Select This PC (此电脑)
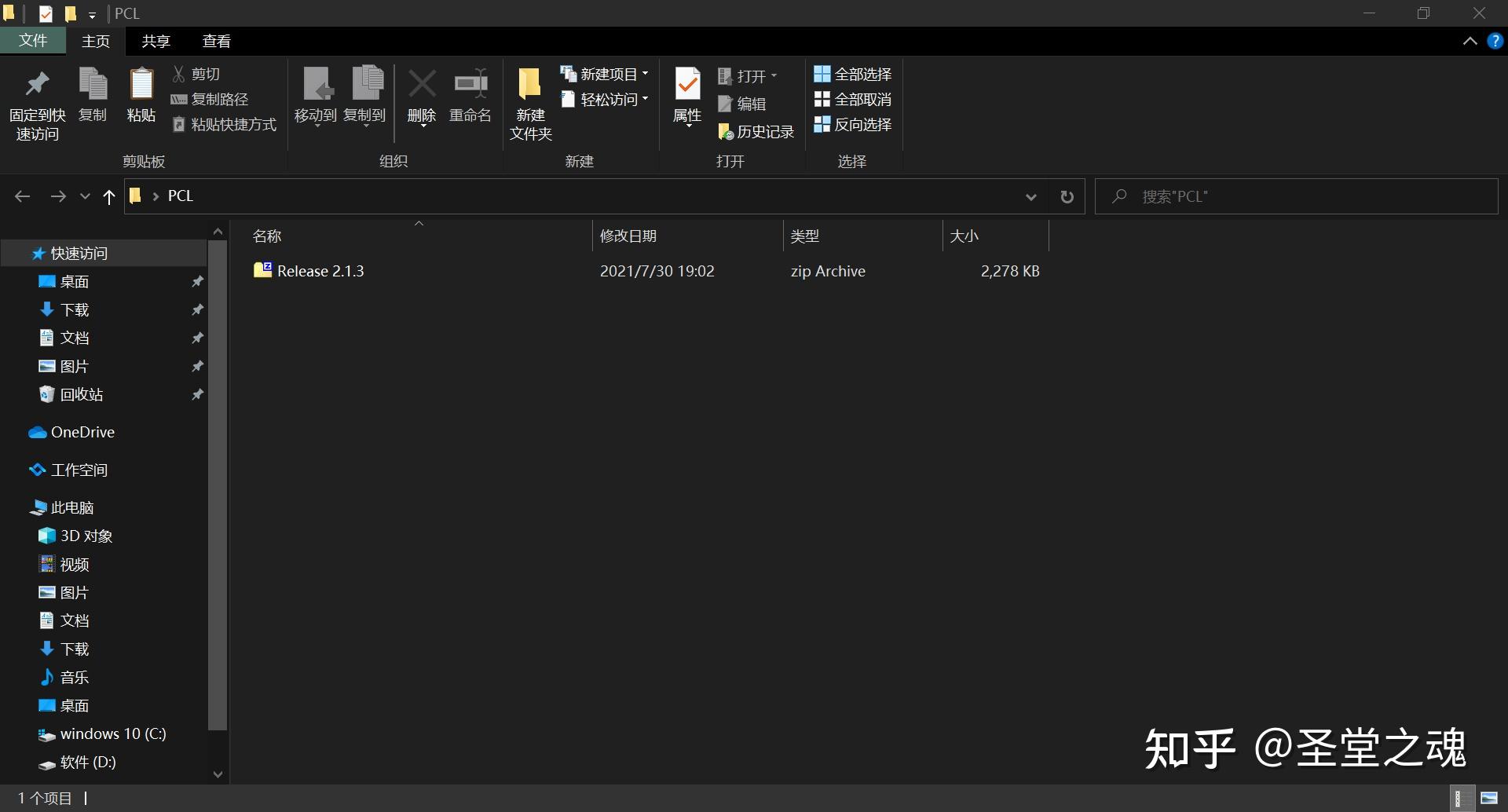1508x812 pixels. [104, 507]
